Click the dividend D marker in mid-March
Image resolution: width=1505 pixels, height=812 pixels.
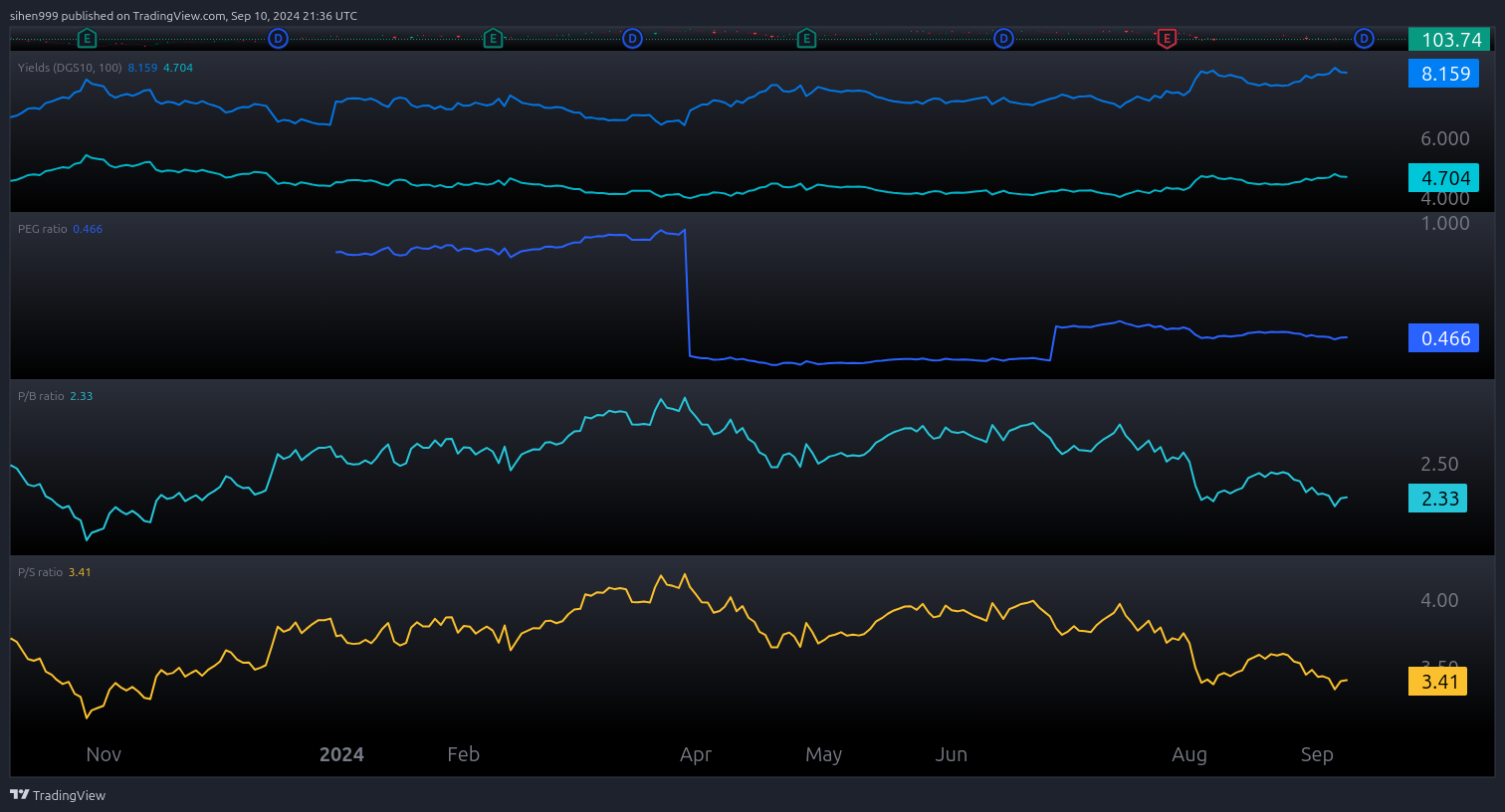tap(632, 39)
